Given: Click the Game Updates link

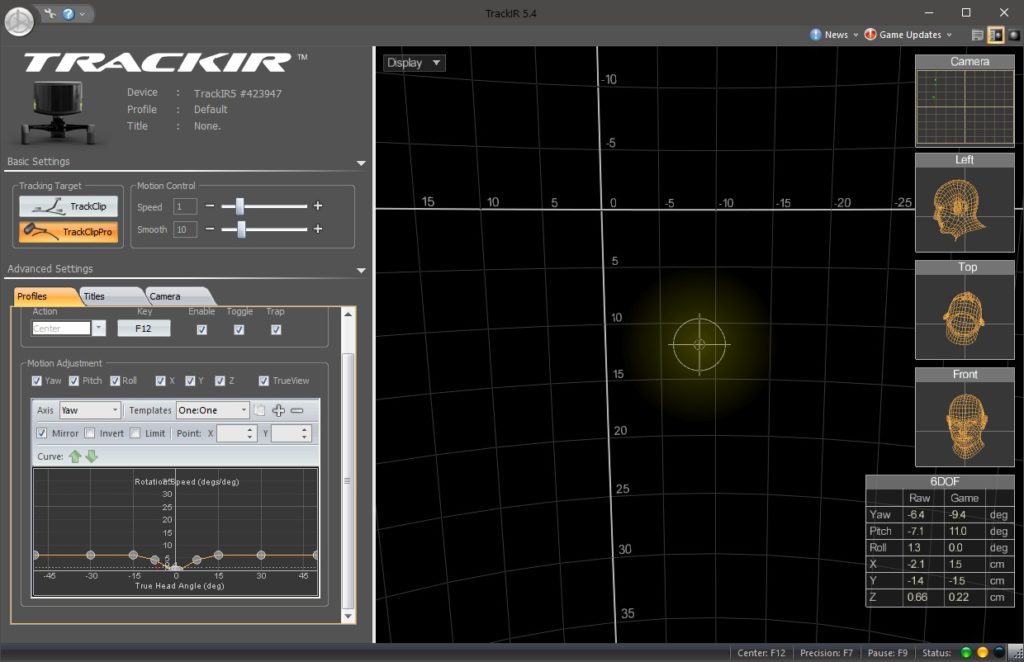Looking at the screenshot, I should point(910,35).
